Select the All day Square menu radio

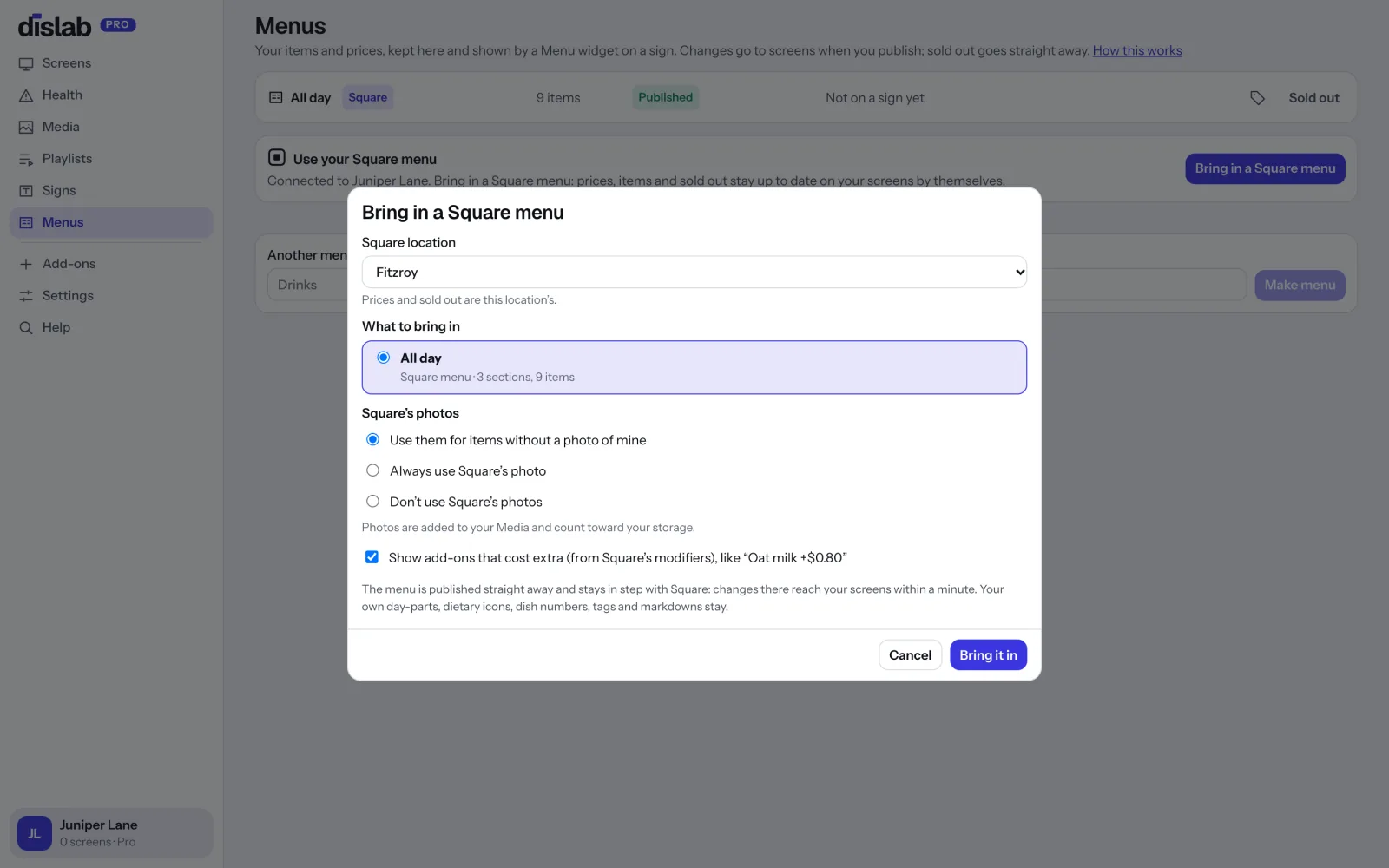[383, 358]
